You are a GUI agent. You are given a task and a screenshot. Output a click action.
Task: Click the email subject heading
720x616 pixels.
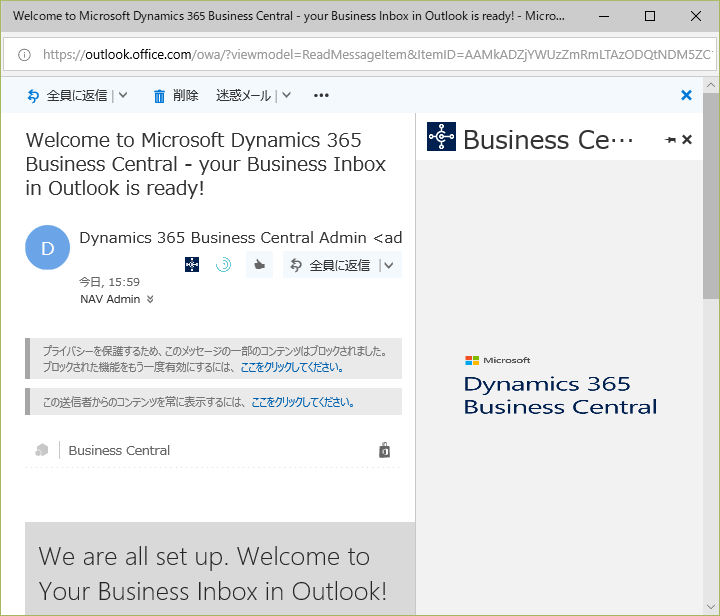coord(206,164)
